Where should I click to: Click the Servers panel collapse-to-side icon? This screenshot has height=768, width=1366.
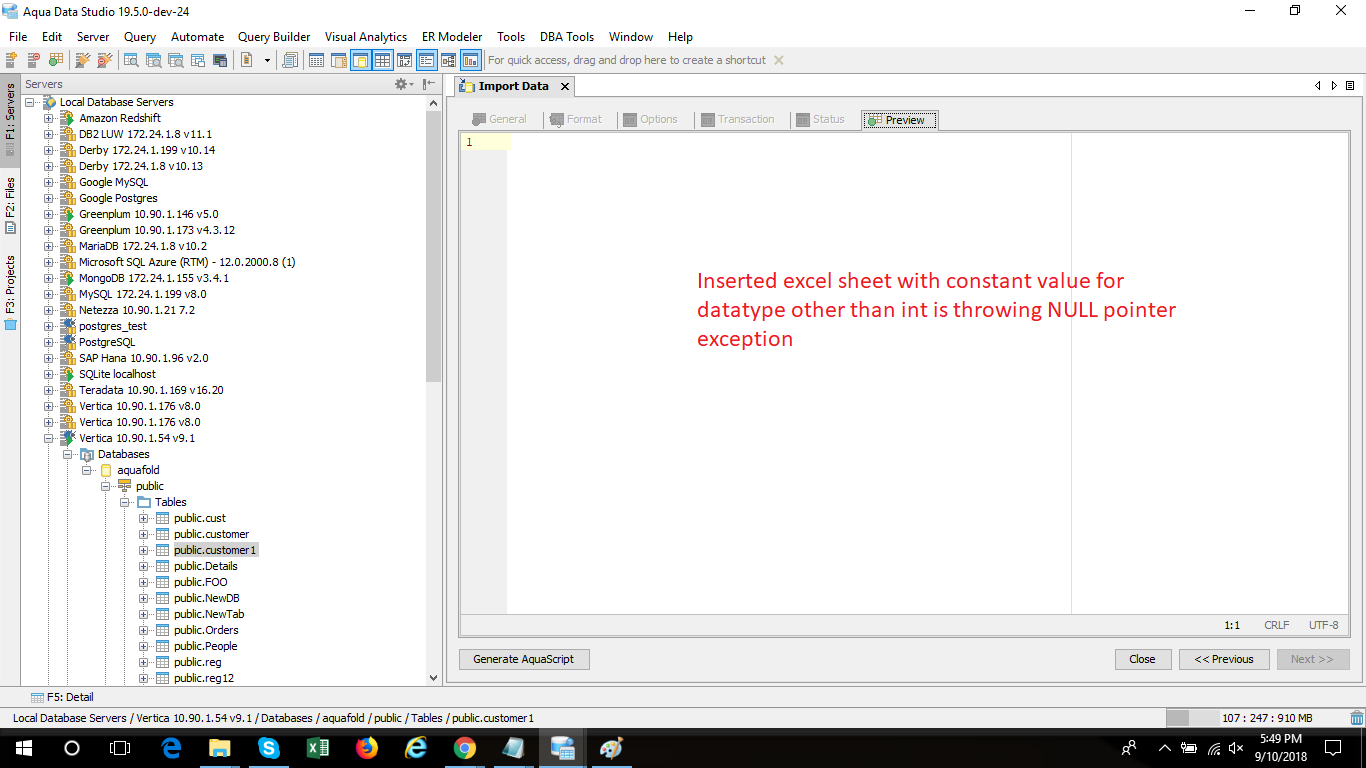pyautogui.click(x=429, y=85)
